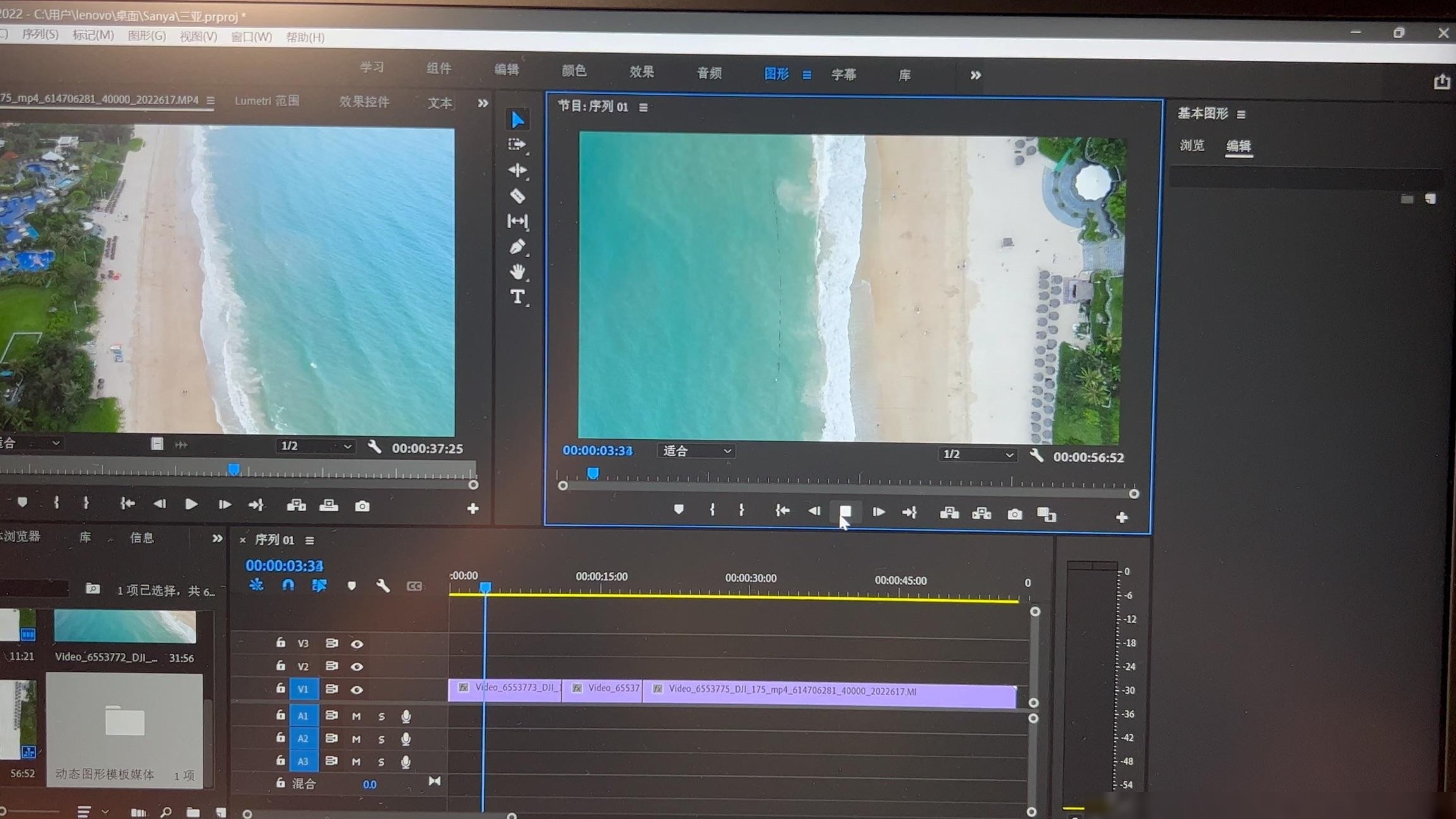Image resolution: width=1456 pixels, height=819 pixels.
Task: Click Insert button in Source monitor
Action: pos(296,505)
